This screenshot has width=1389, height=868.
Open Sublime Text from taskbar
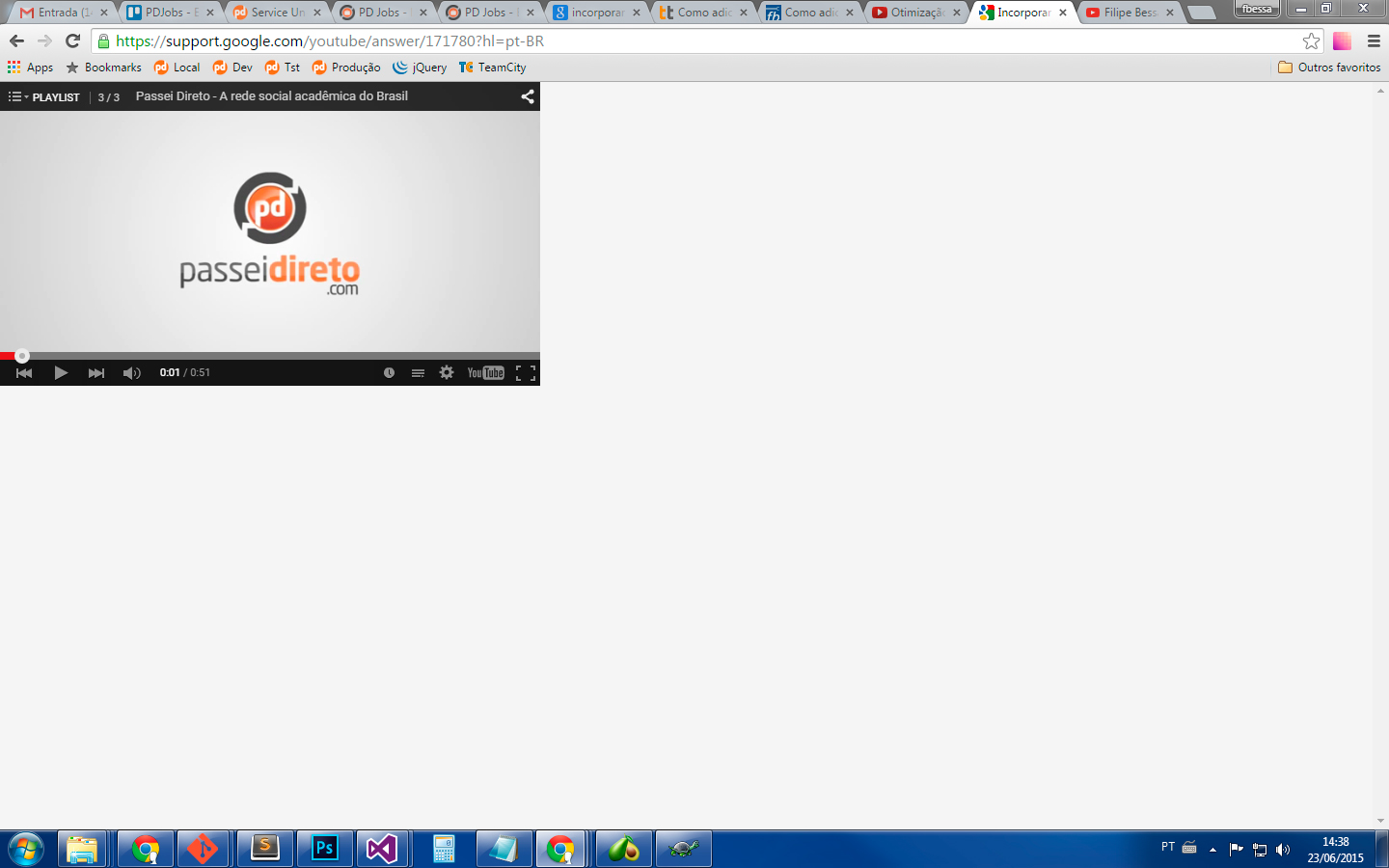click(x=264, y=850)
